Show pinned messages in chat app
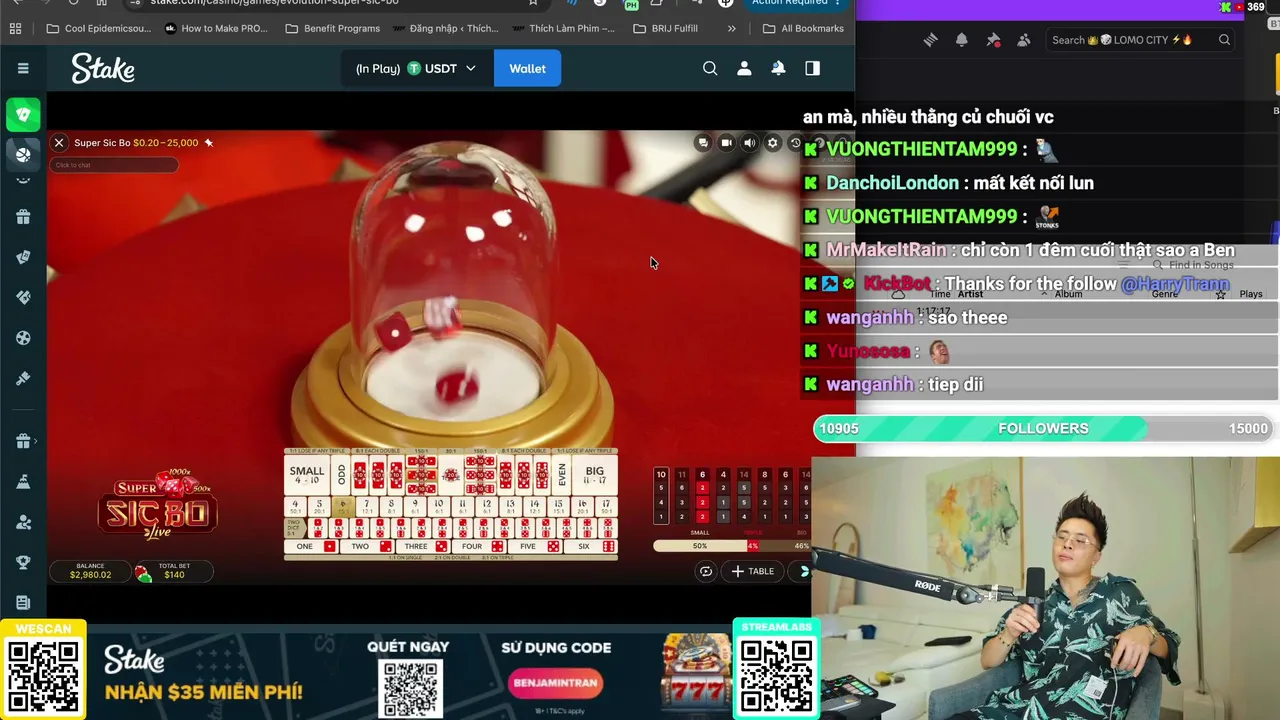This screenshot has width=1280, height=720. pos(993,40)
